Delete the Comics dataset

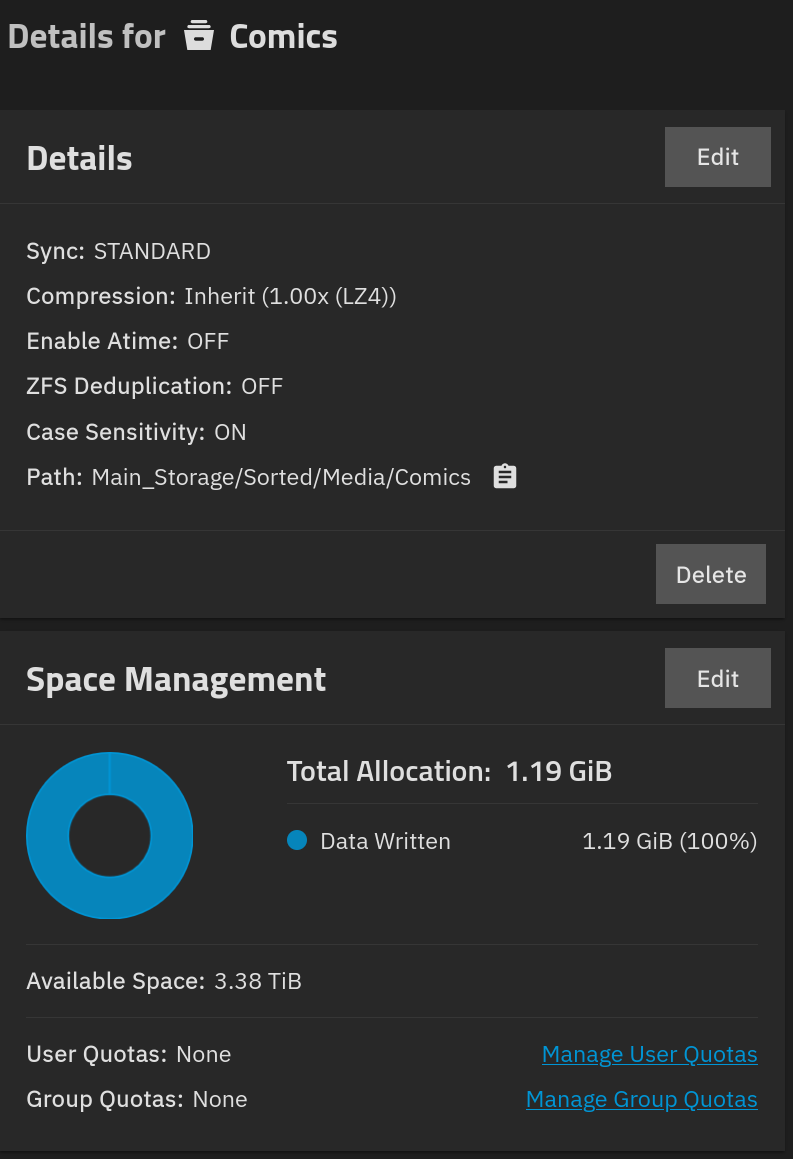[711, 574]
